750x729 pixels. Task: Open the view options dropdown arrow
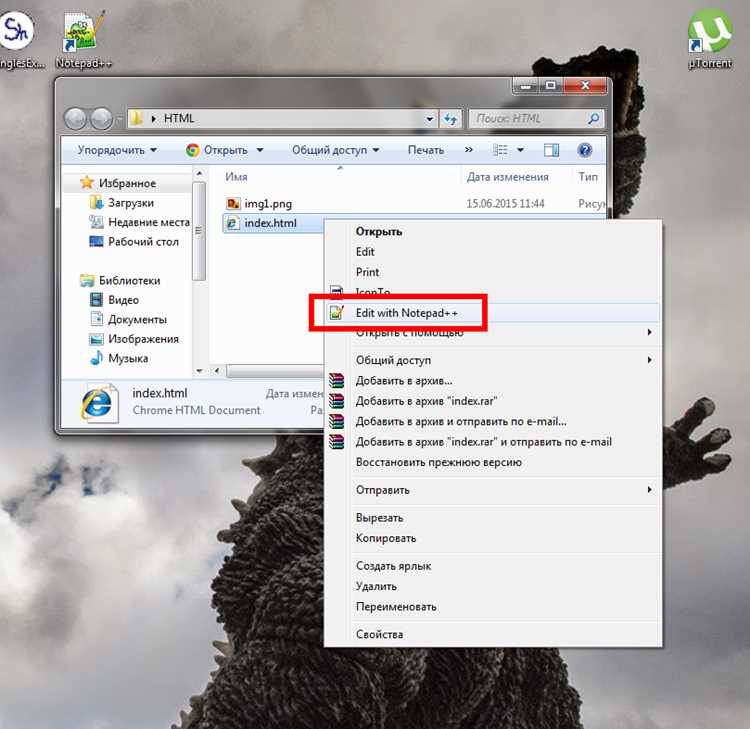click(x=520, y=150)
